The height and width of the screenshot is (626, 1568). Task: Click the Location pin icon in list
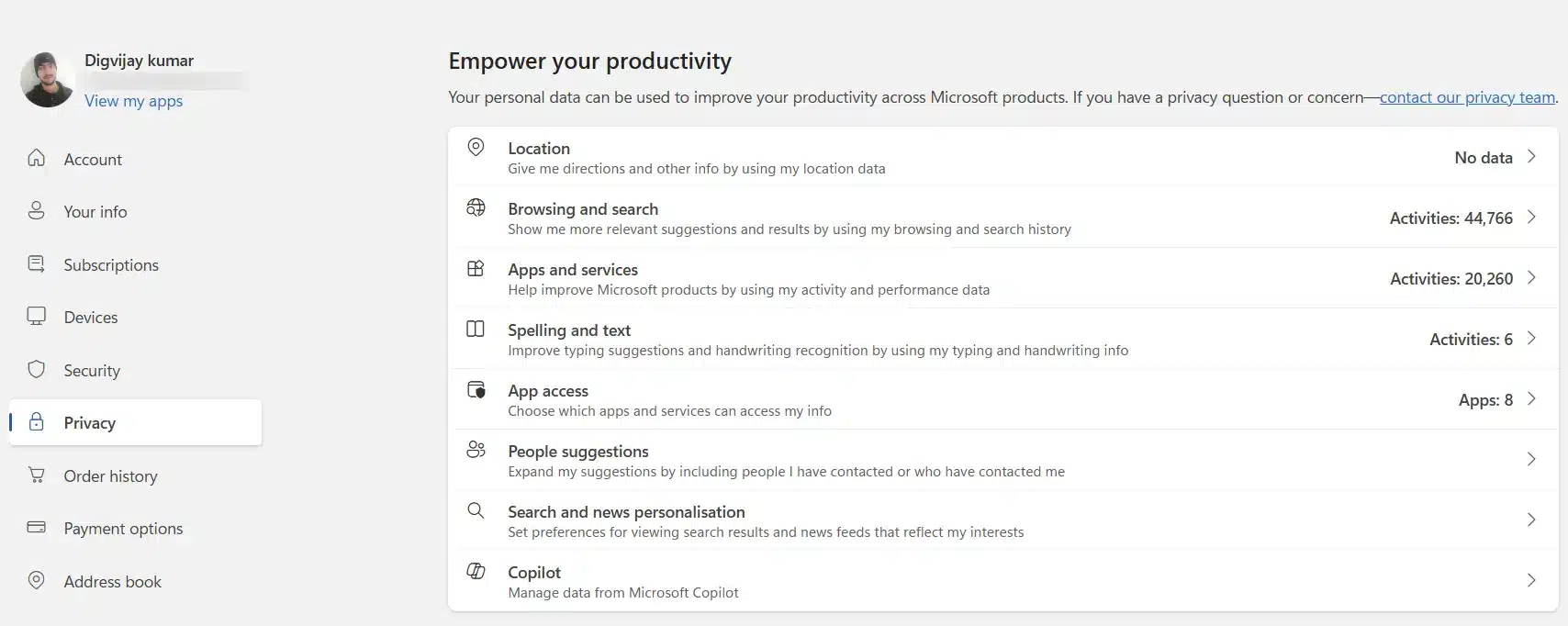click(476, 147)
